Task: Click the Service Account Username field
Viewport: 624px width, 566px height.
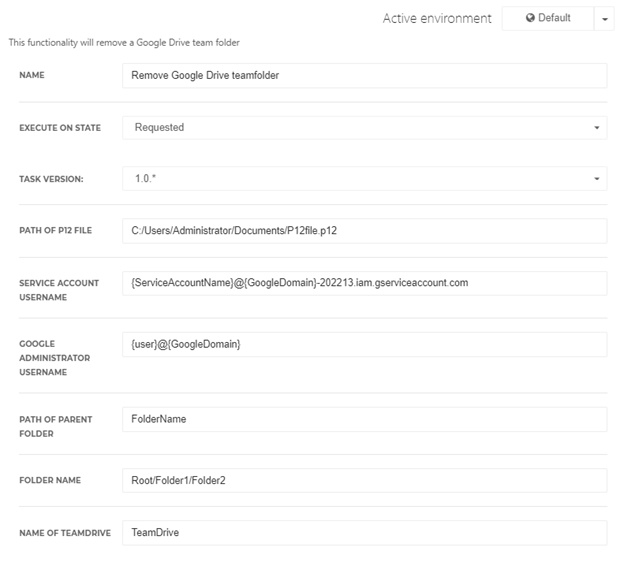Action: (365, 283)
